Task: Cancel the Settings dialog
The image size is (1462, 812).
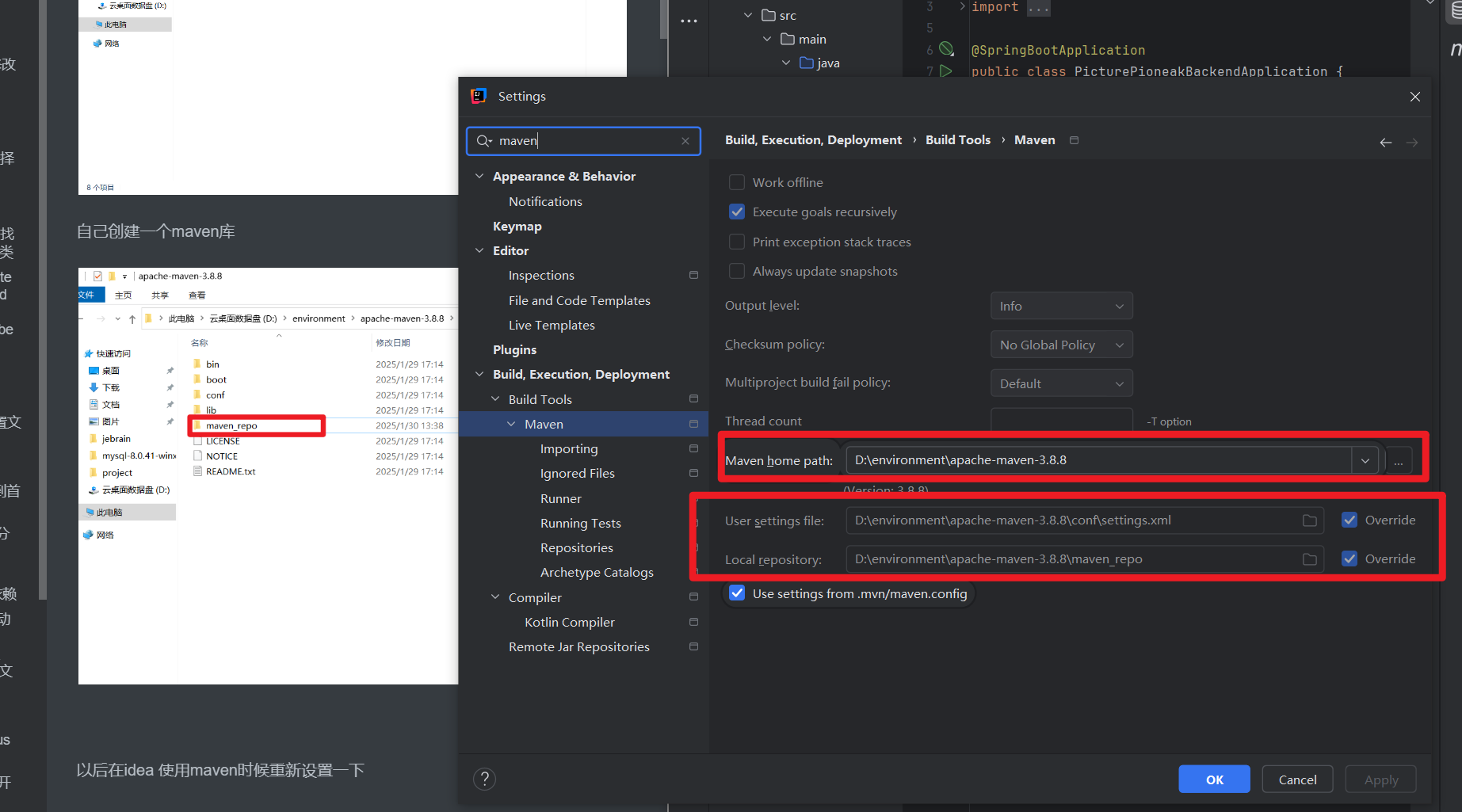Action: [1297, 780]
